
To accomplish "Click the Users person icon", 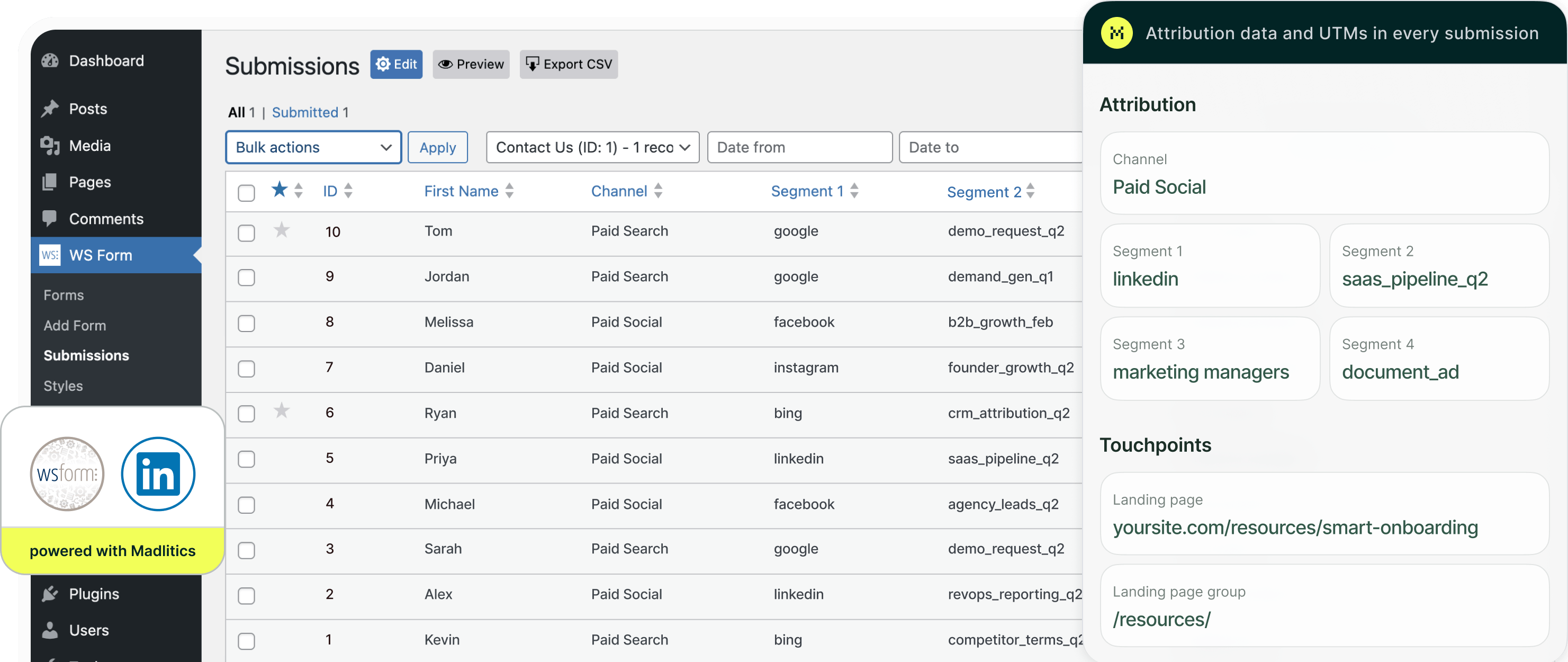I will click(50, 630).
